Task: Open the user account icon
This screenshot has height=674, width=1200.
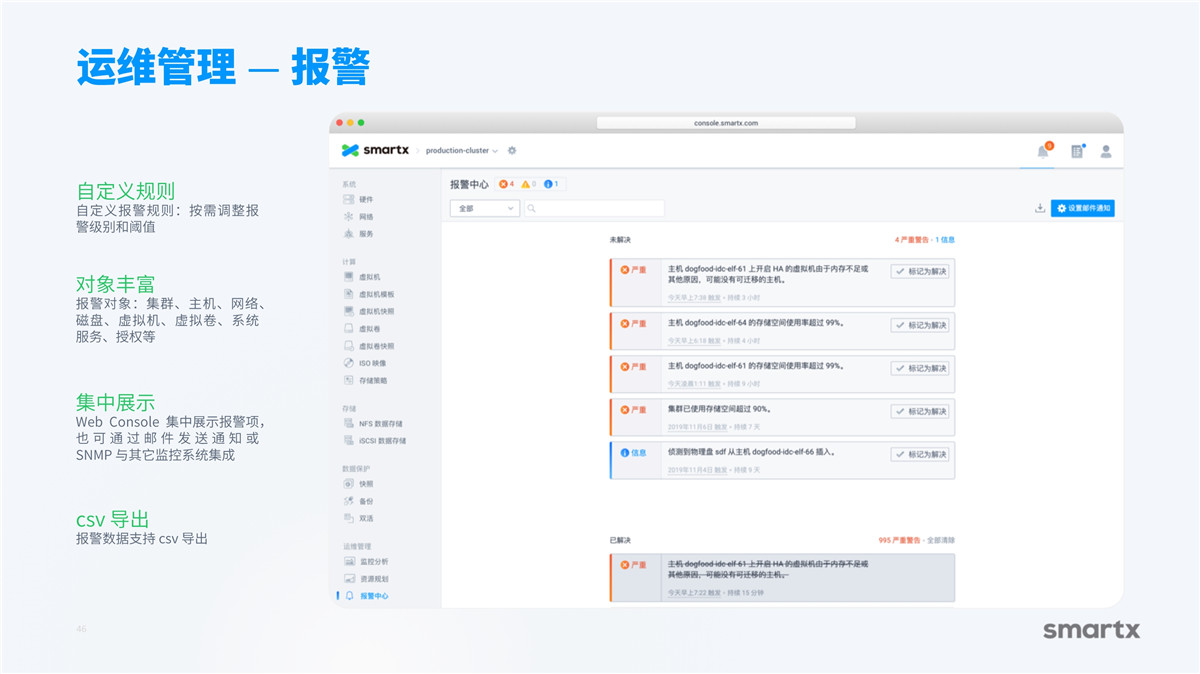Action: (x=1106, y=151)
